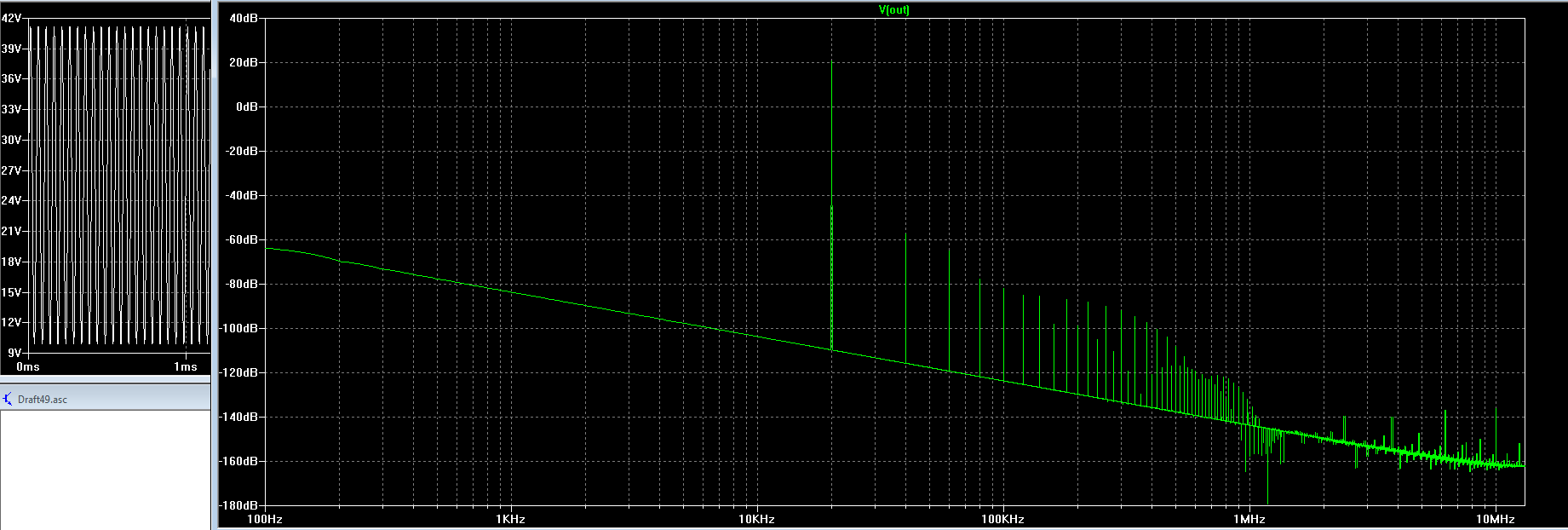Click the 1ms time axis label

tap(186, 367)
